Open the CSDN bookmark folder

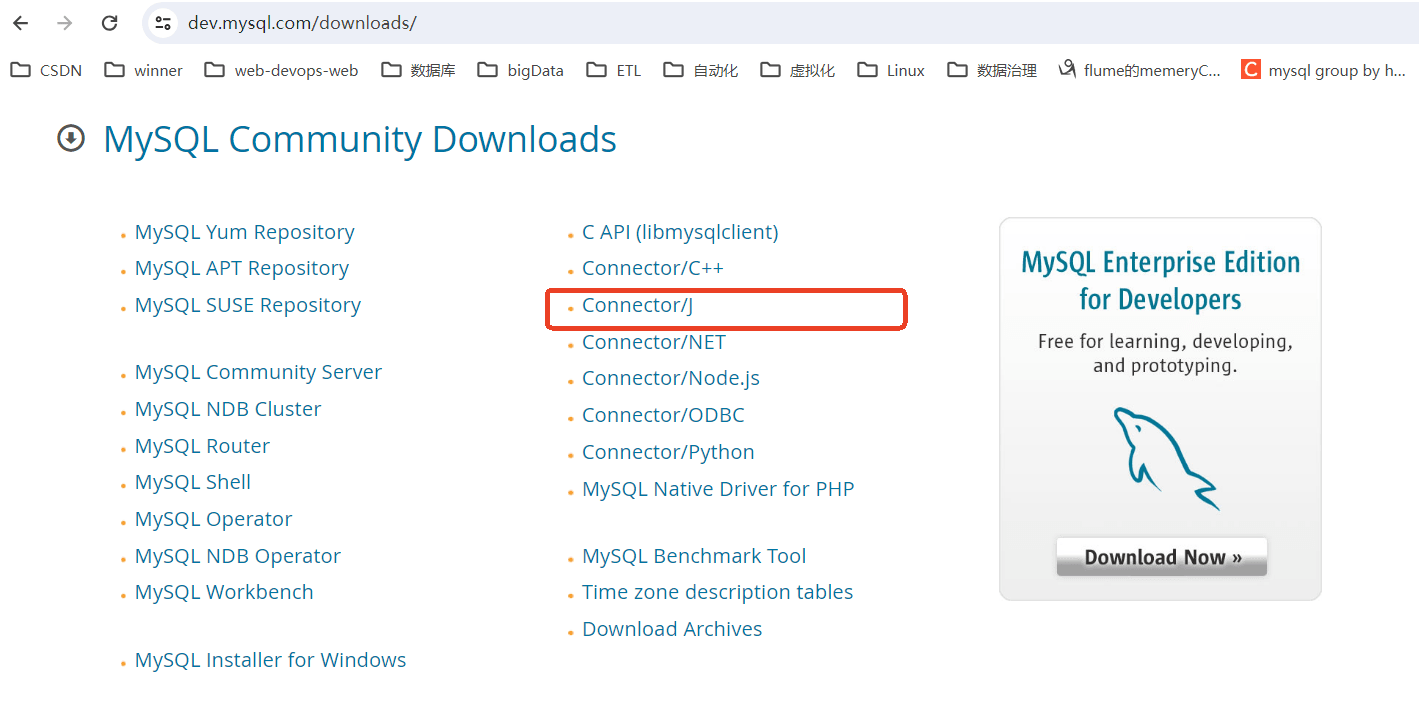click(x=46, y=70)
